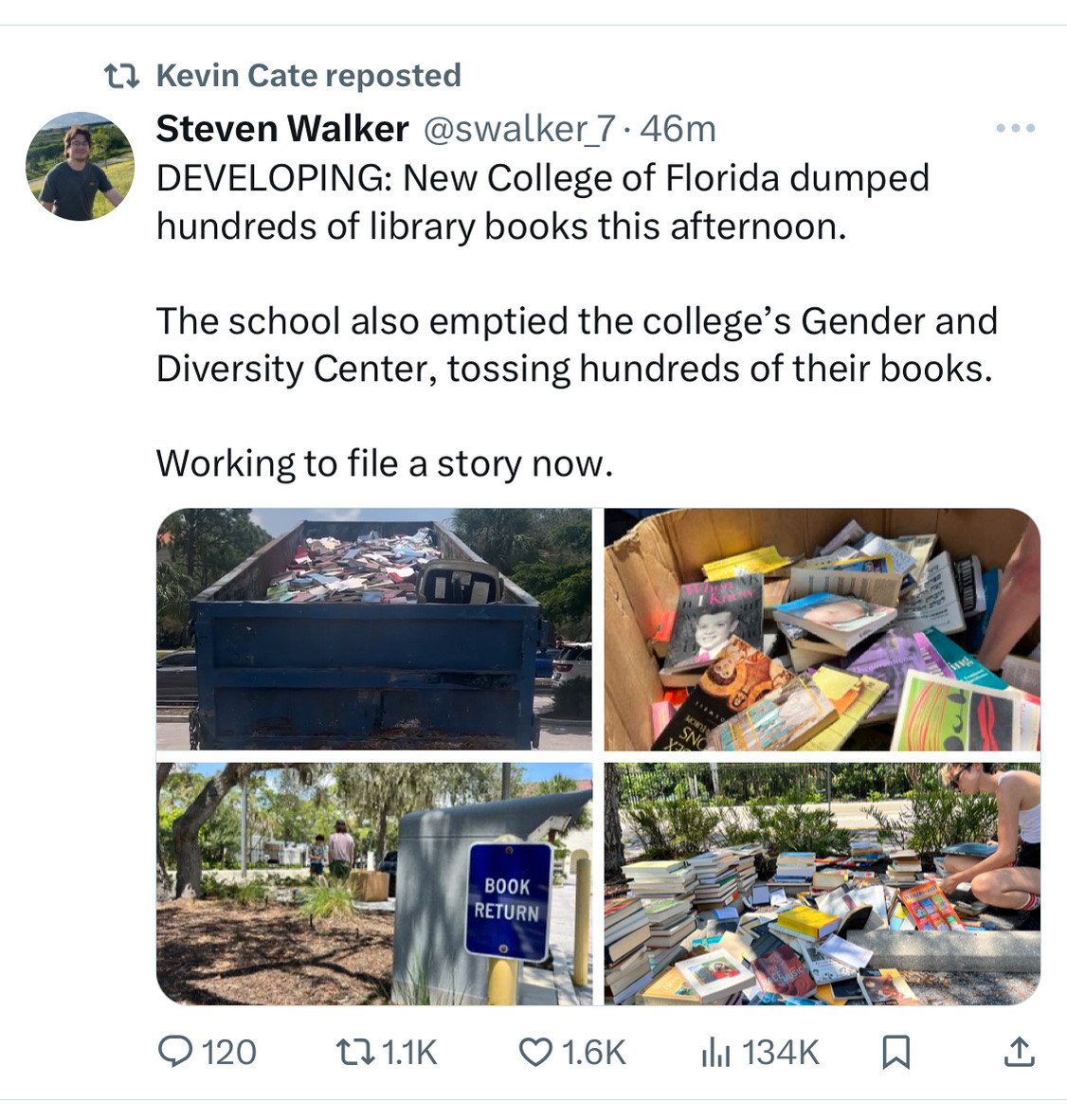Open the reply comment icon

point(175,1052)
